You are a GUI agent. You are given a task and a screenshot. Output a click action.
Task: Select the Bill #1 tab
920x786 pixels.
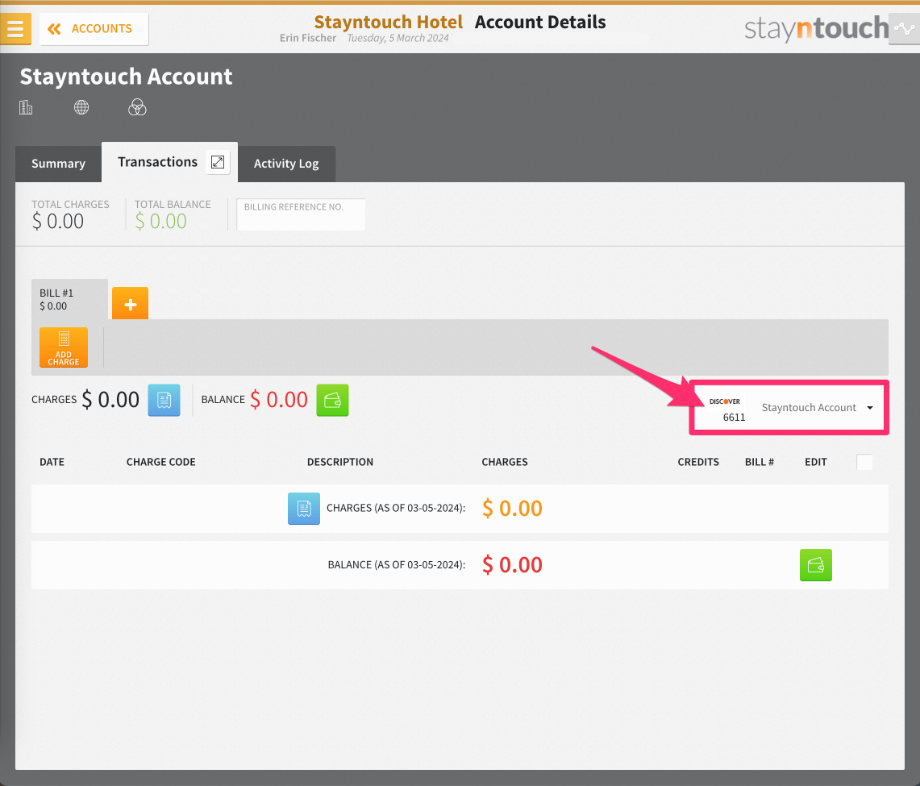click(69, 299)
